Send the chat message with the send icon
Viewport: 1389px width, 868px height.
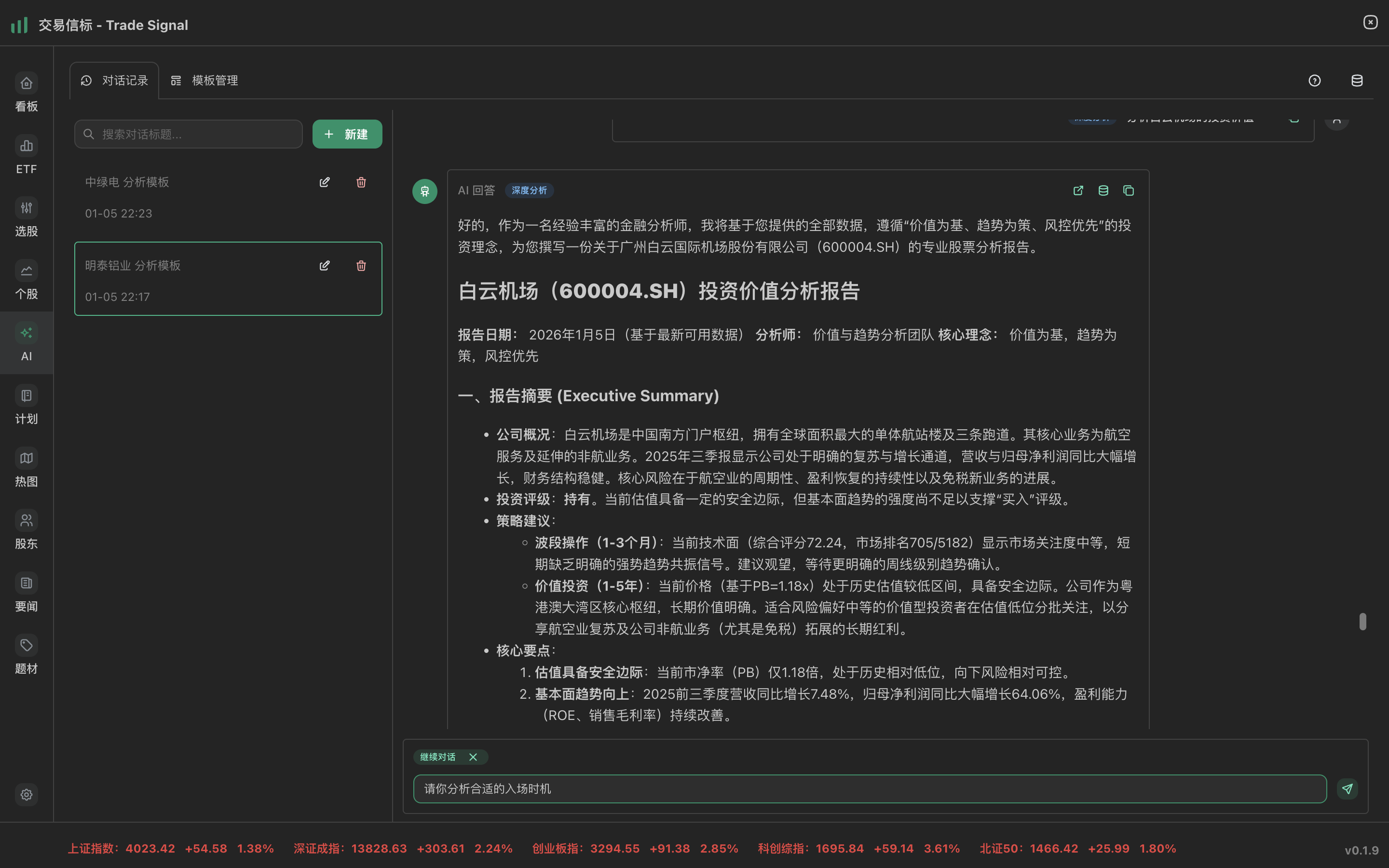[x=1348, y=789]
